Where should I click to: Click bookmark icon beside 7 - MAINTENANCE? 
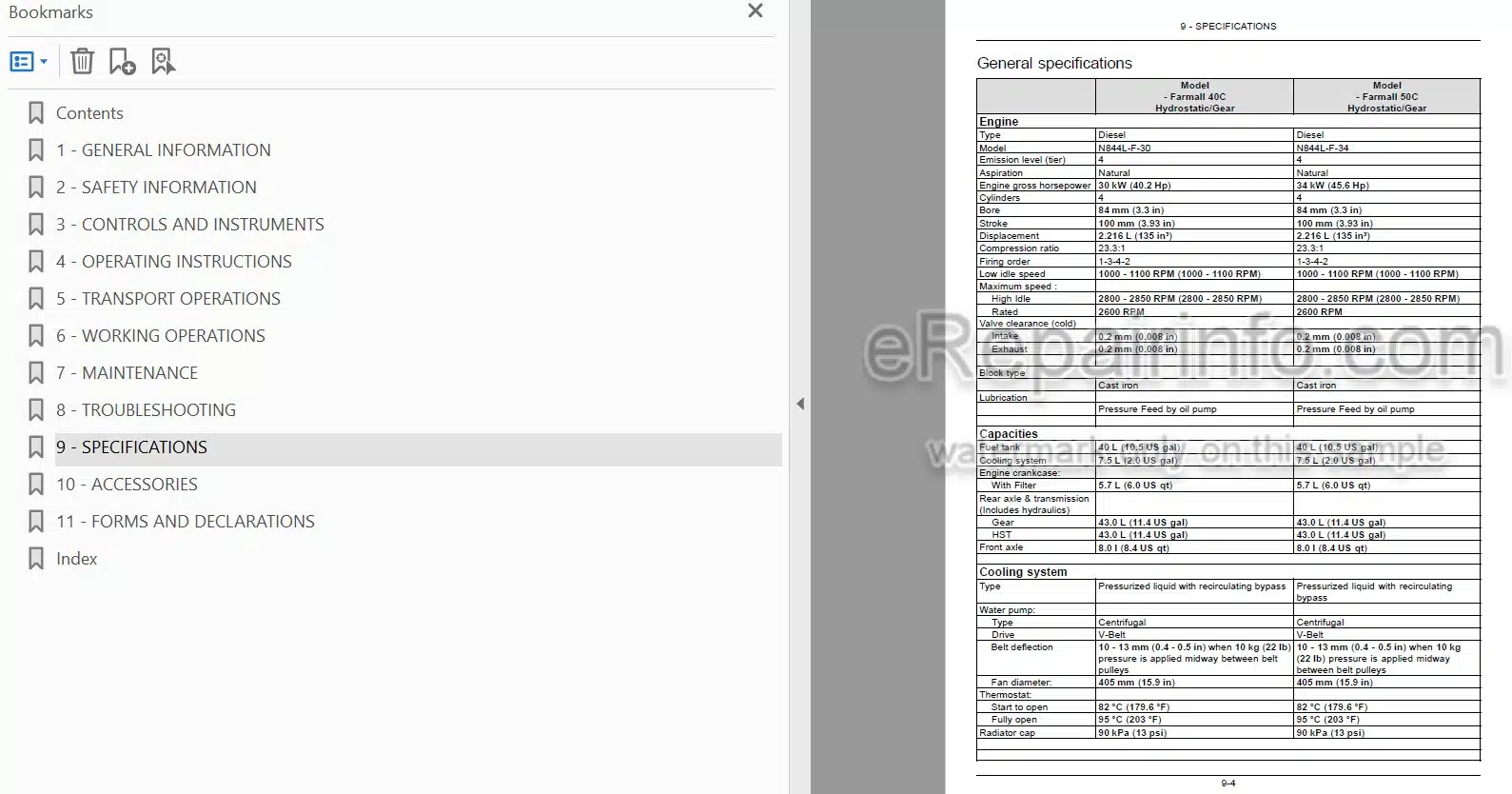(x=36, y=373)
